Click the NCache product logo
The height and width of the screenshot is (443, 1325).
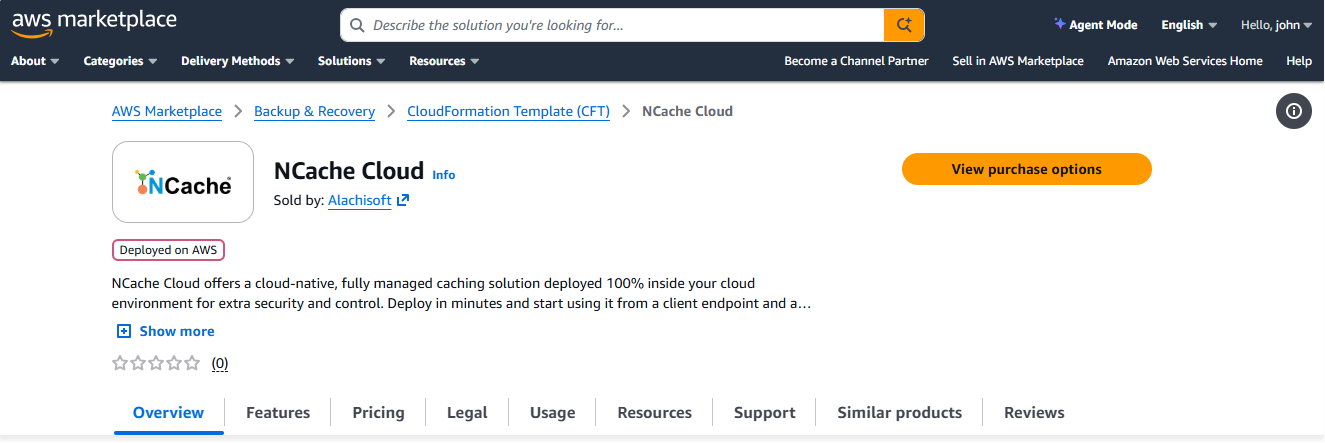tap(183, 182)
